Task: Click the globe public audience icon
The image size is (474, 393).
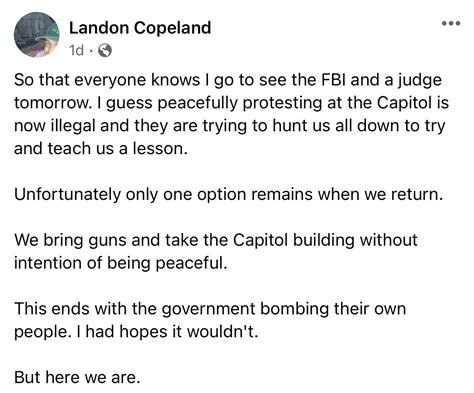Action: point(105,50)
